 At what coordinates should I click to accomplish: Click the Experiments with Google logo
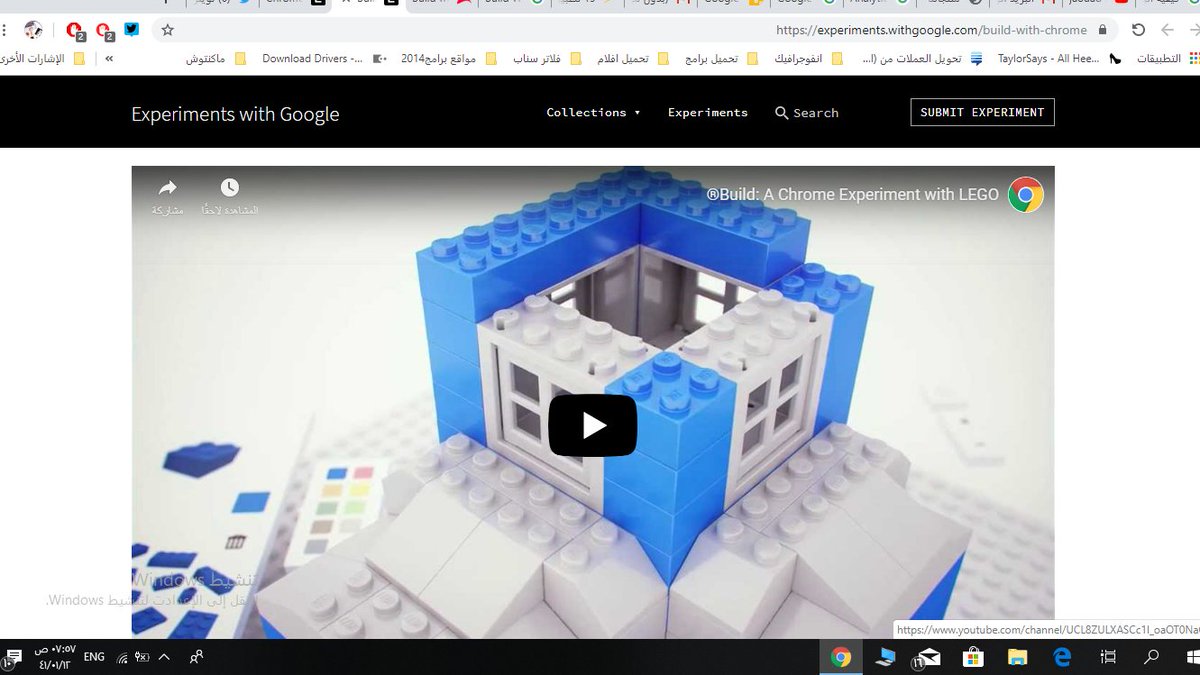(235, 114)
